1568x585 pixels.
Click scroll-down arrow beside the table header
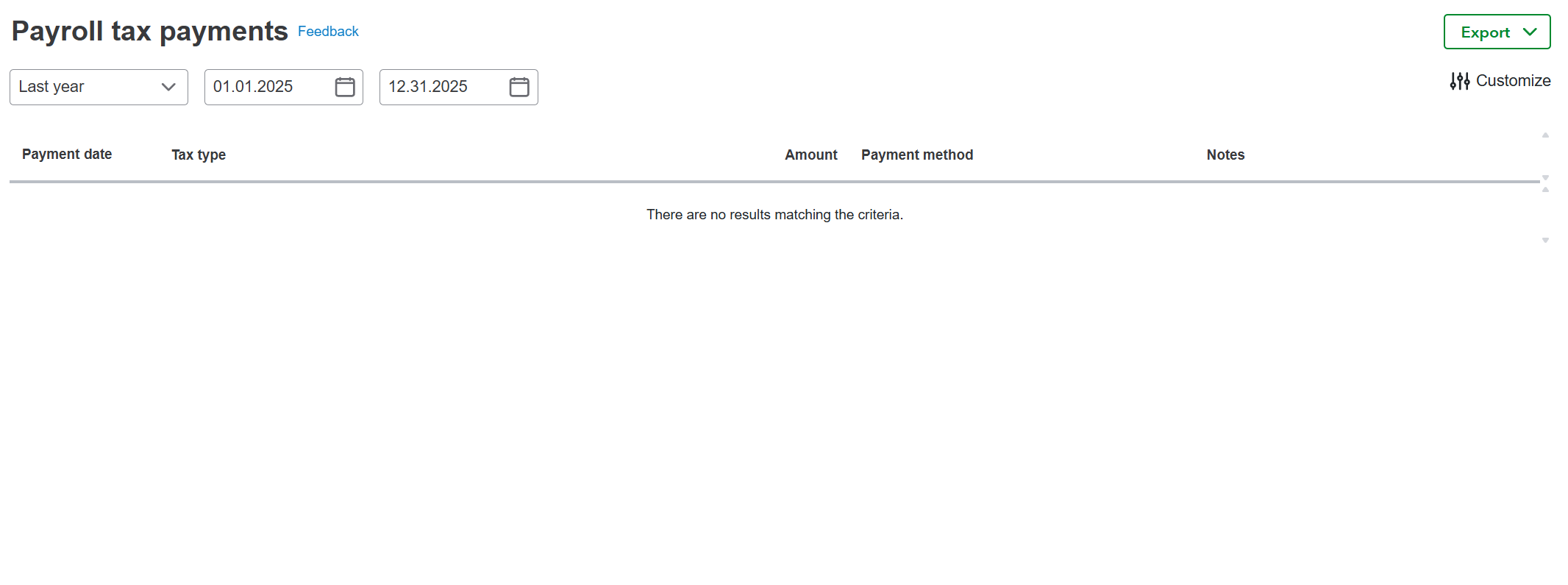1545,177
